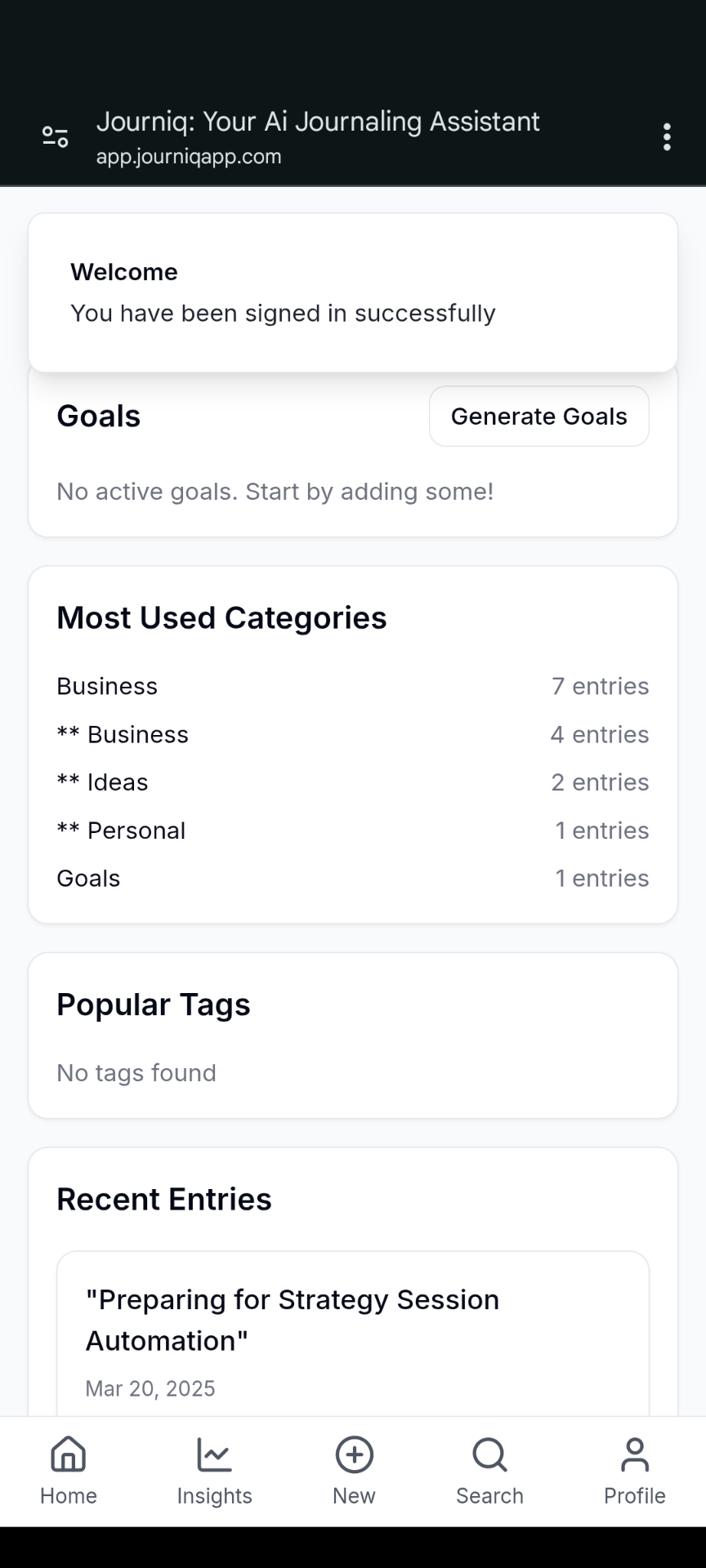Viewport: 706px width, 1568px height.
Task: Open the browser three-dot menu
Action: click(x=667, y=137)
